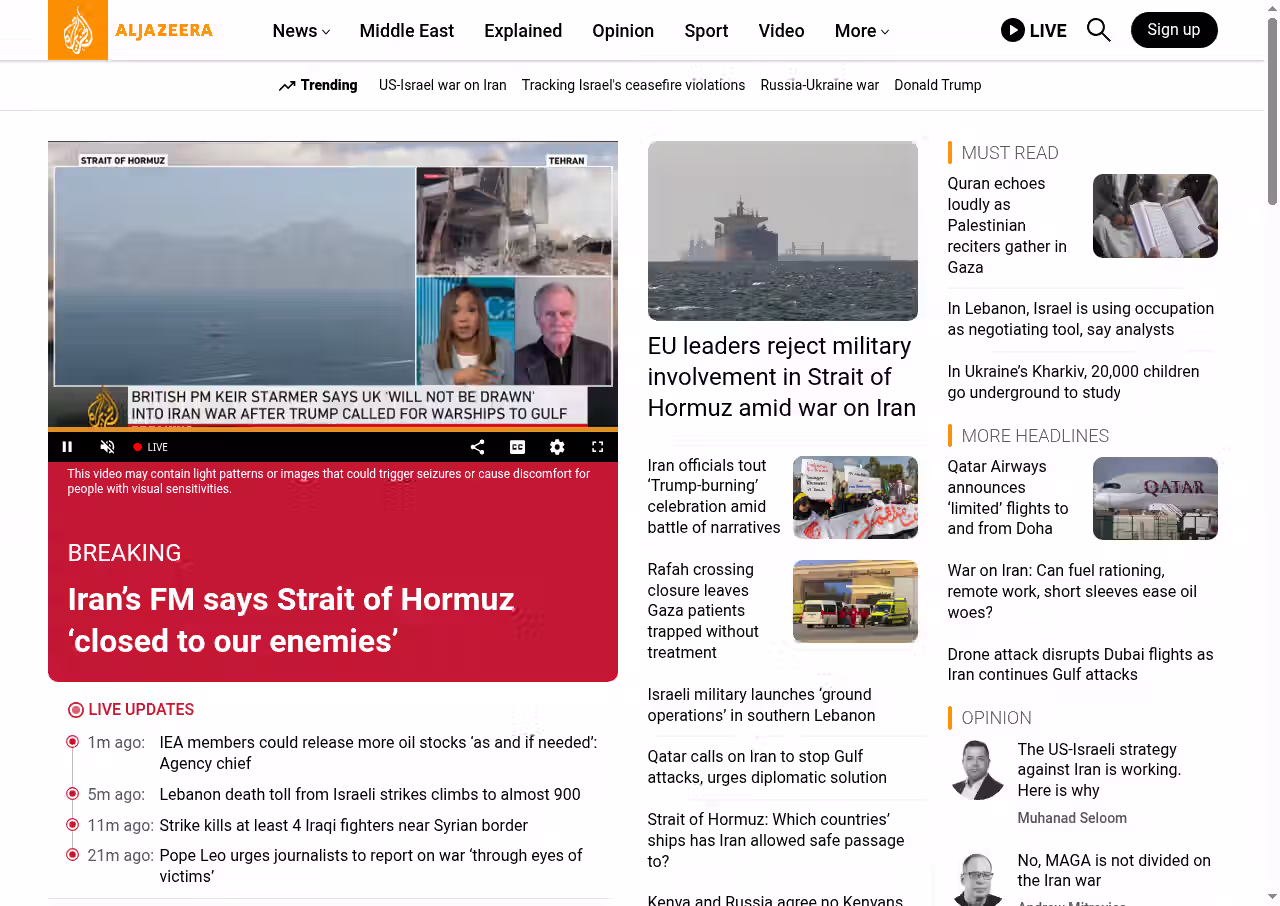This screenshot has width=1280, height=906.
Task: Click the Sign up button
Action: [x=1173, y=30]
